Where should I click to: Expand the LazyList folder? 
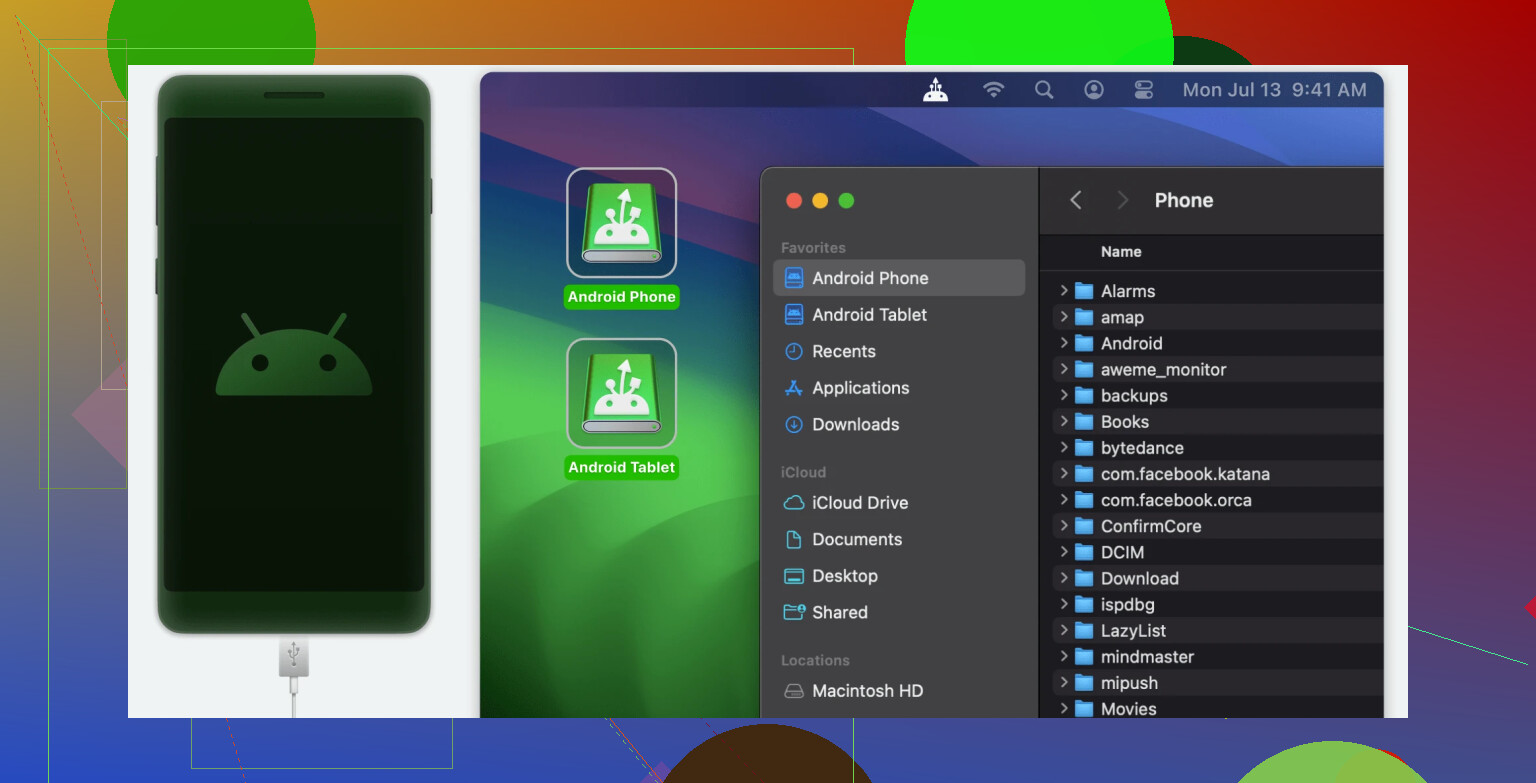click(1064, 631)
